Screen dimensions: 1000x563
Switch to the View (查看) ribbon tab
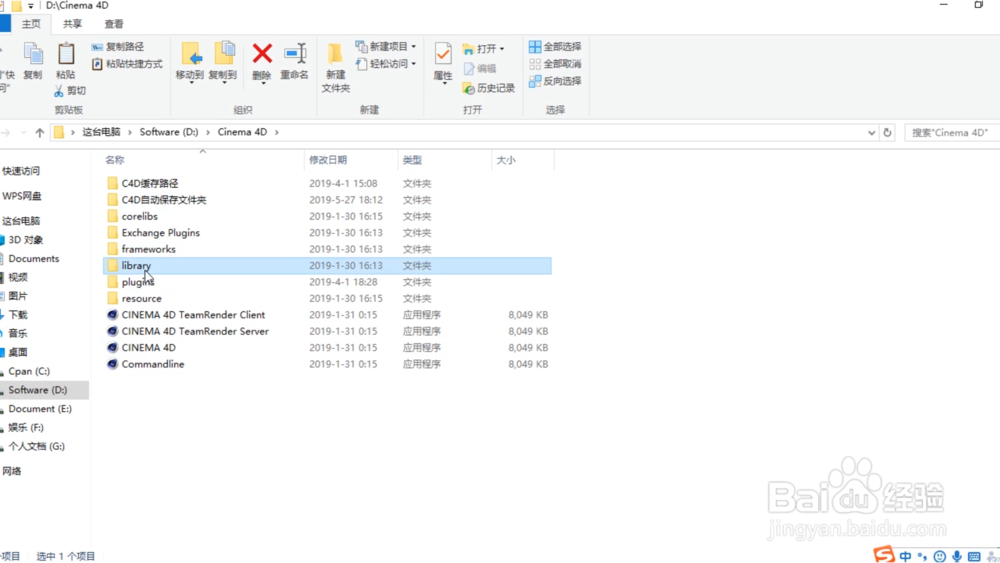pyautogui.click(x=114, y=24)
